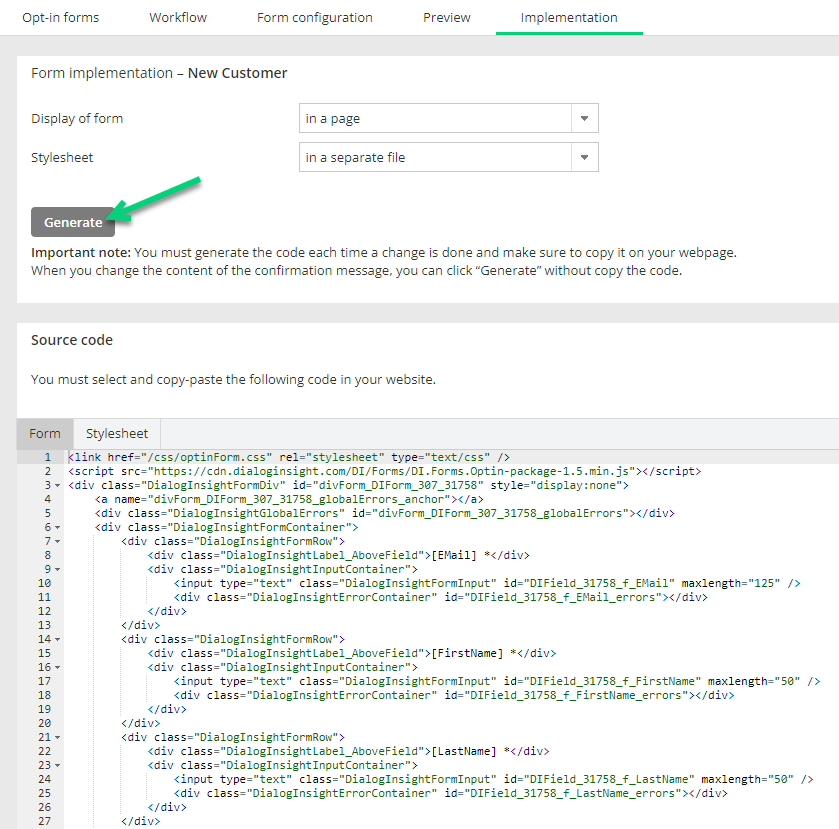Click the script src code line
The width and height of the screenshot is (839, 829).
pos(384,471)
